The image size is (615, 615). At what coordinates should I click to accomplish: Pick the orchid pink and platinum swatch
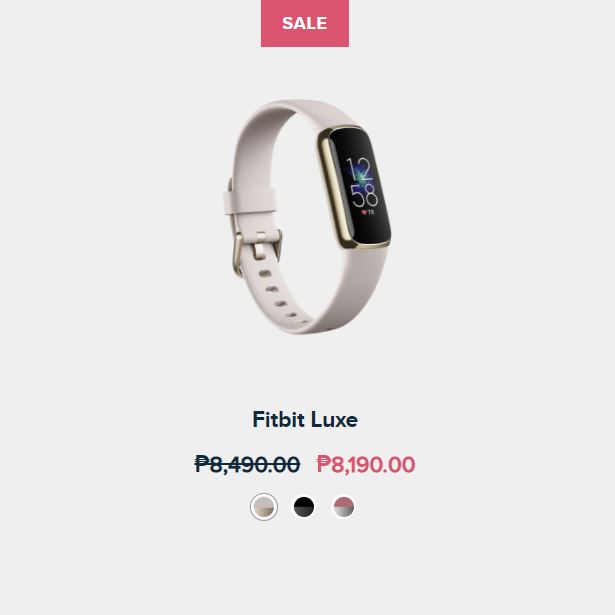click(x=344, y=507)
